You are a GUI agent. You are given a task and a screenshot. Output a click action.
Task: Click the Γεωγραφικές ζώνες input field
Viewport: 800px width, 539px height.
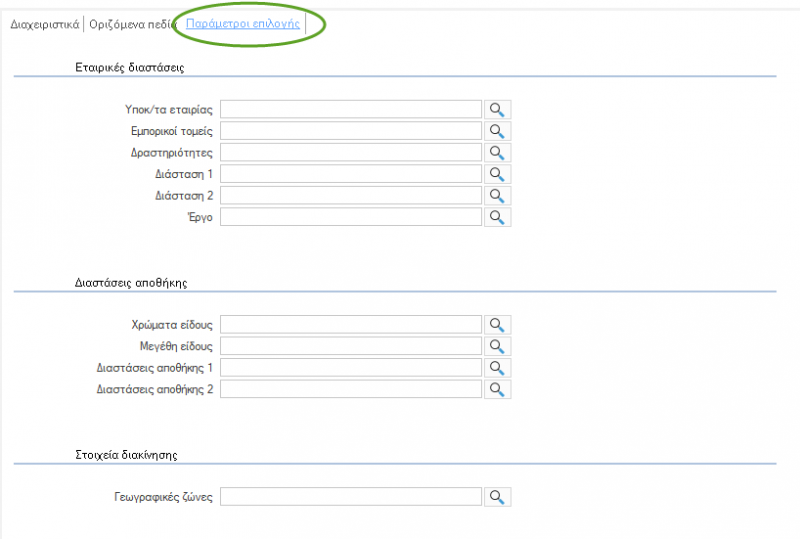[351, 497]
